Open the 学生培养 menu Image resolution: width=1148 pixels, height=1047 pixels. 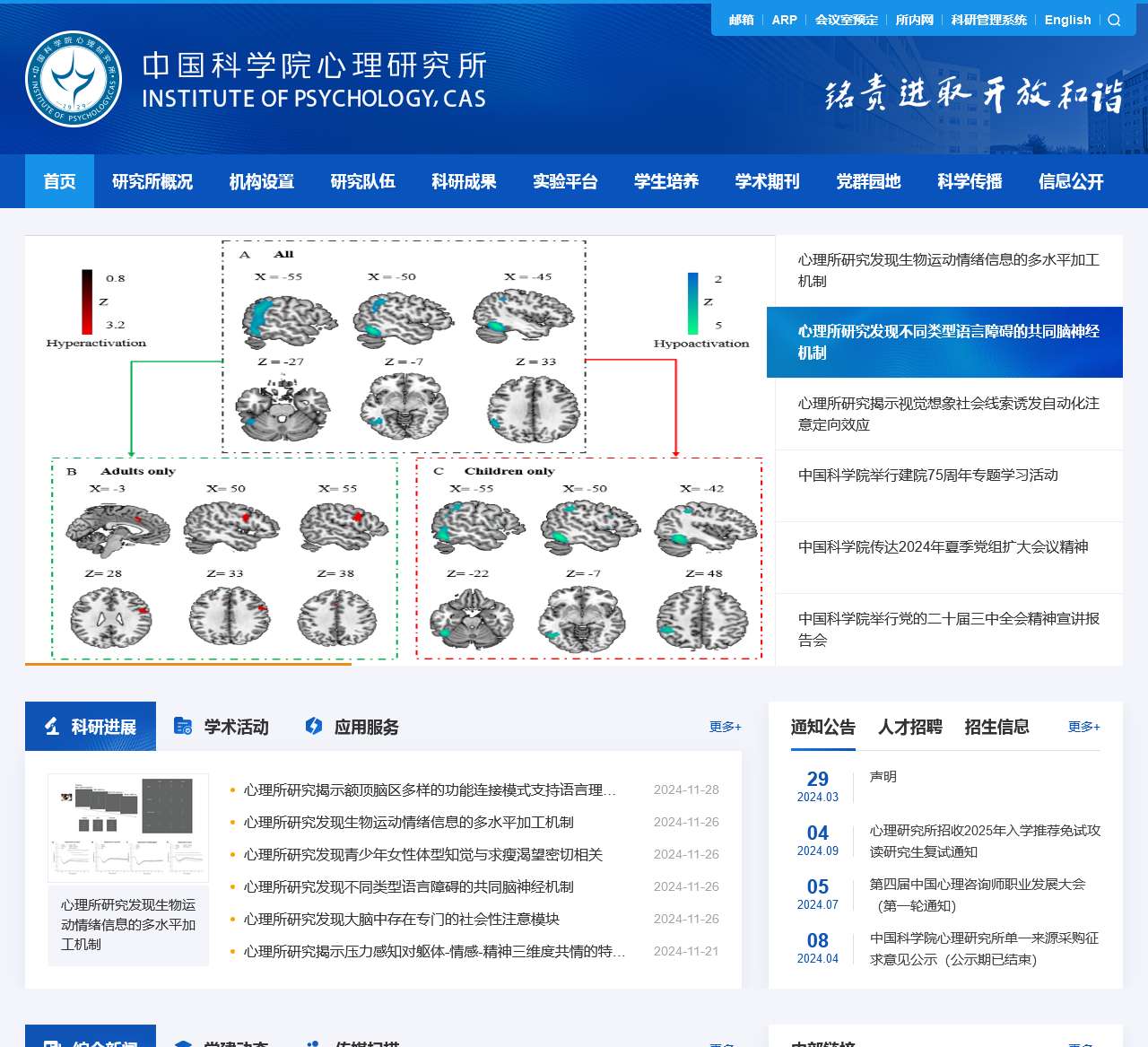(x=666, y=181)
